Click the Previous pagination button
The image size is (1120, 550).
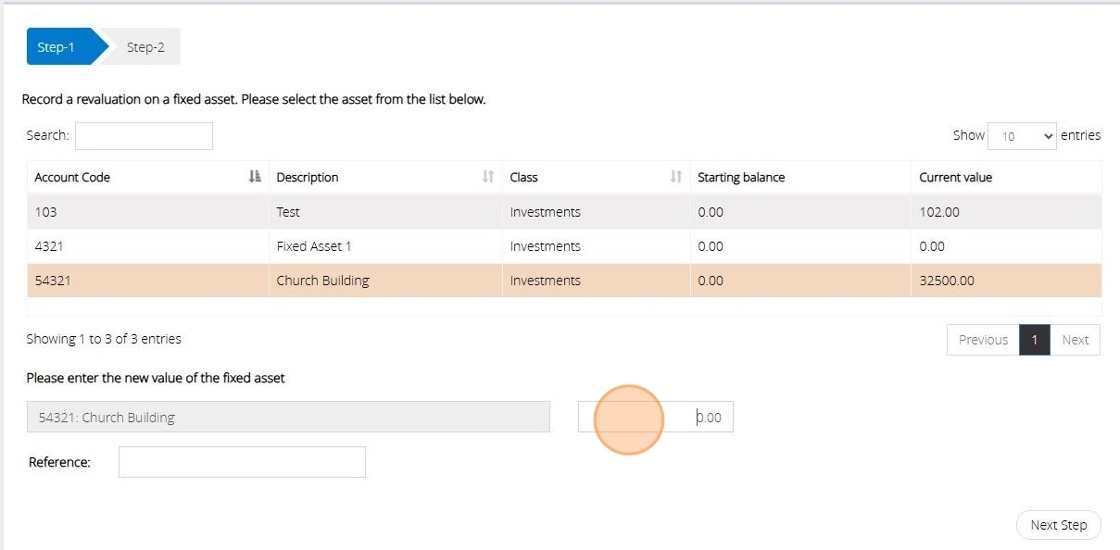click(x=982, y=340)
